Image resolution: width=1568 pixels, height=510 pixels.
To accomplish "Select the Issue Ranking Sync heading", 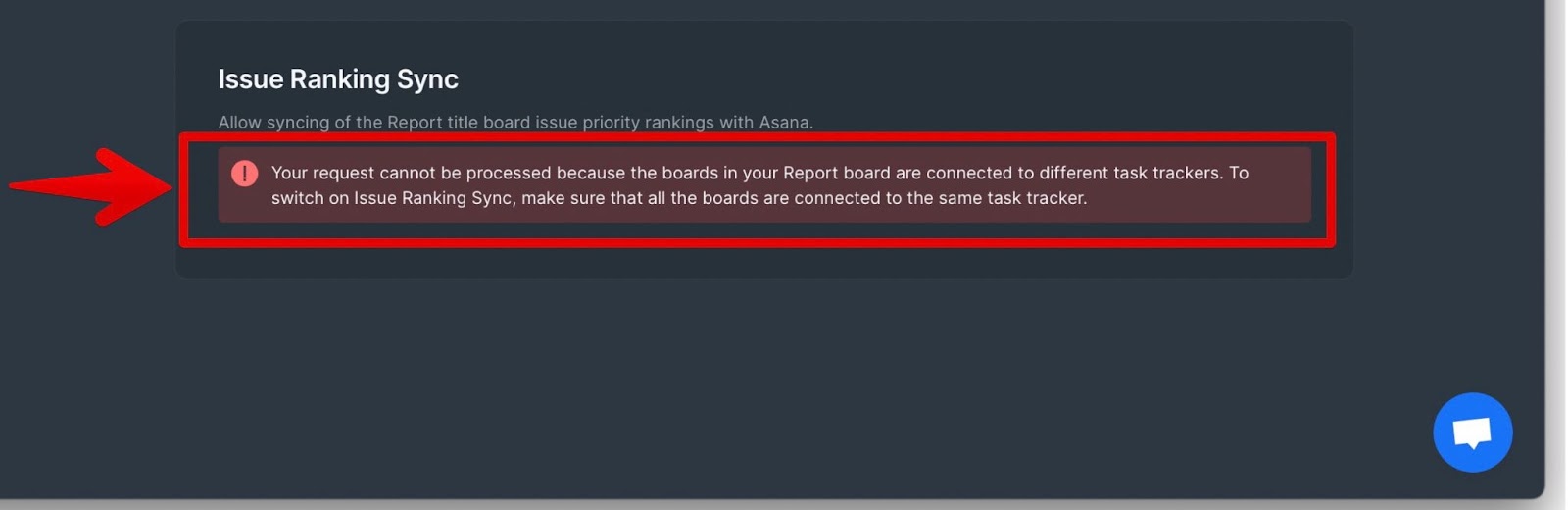I will pos(338,79).
